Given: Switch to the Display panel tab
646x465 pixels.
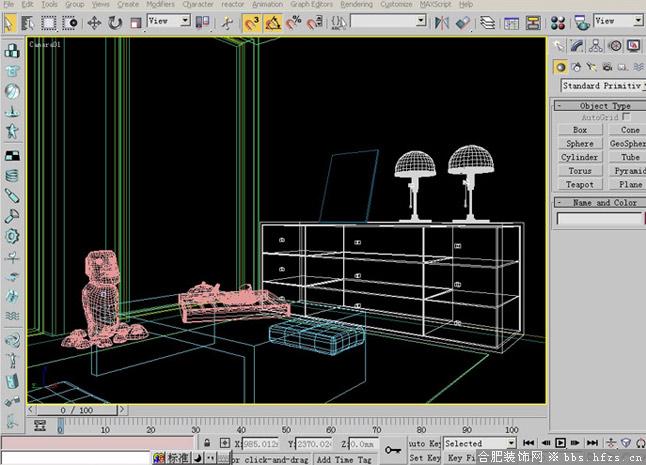Looking at the screenshot, I should pos(634,46).
